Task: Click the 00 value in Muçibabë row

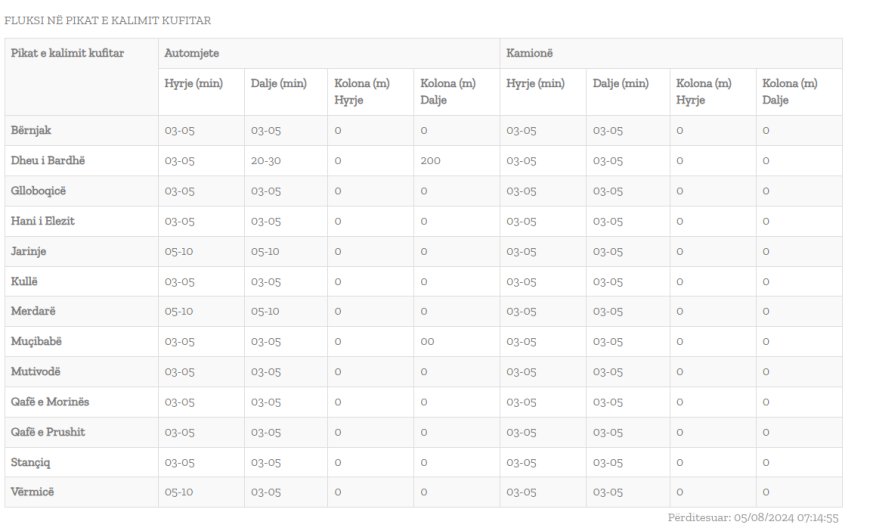Action: (427, 342)
